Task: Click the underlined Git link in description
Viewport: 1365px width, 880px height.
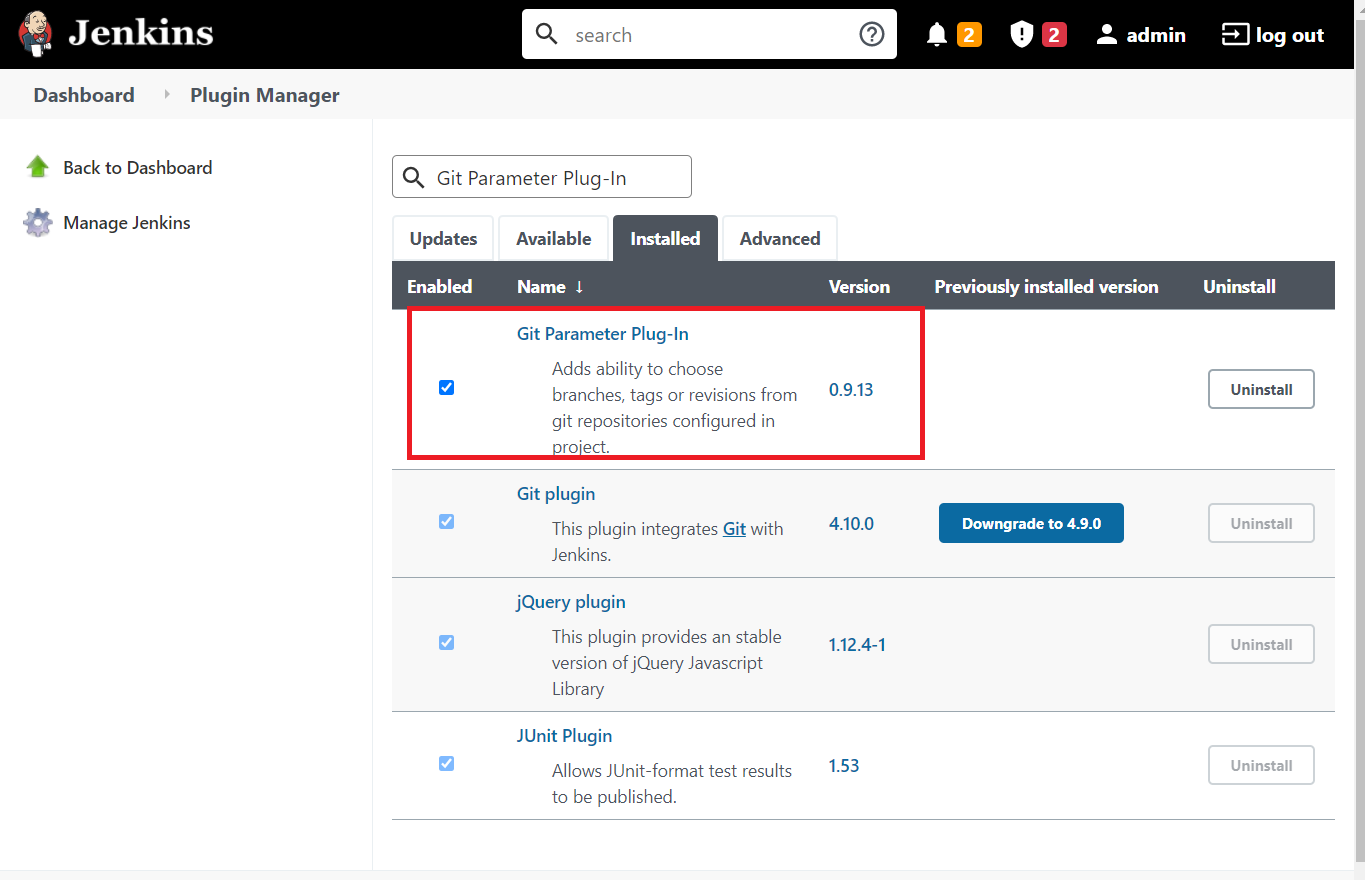Action: [x=734, y=529]
